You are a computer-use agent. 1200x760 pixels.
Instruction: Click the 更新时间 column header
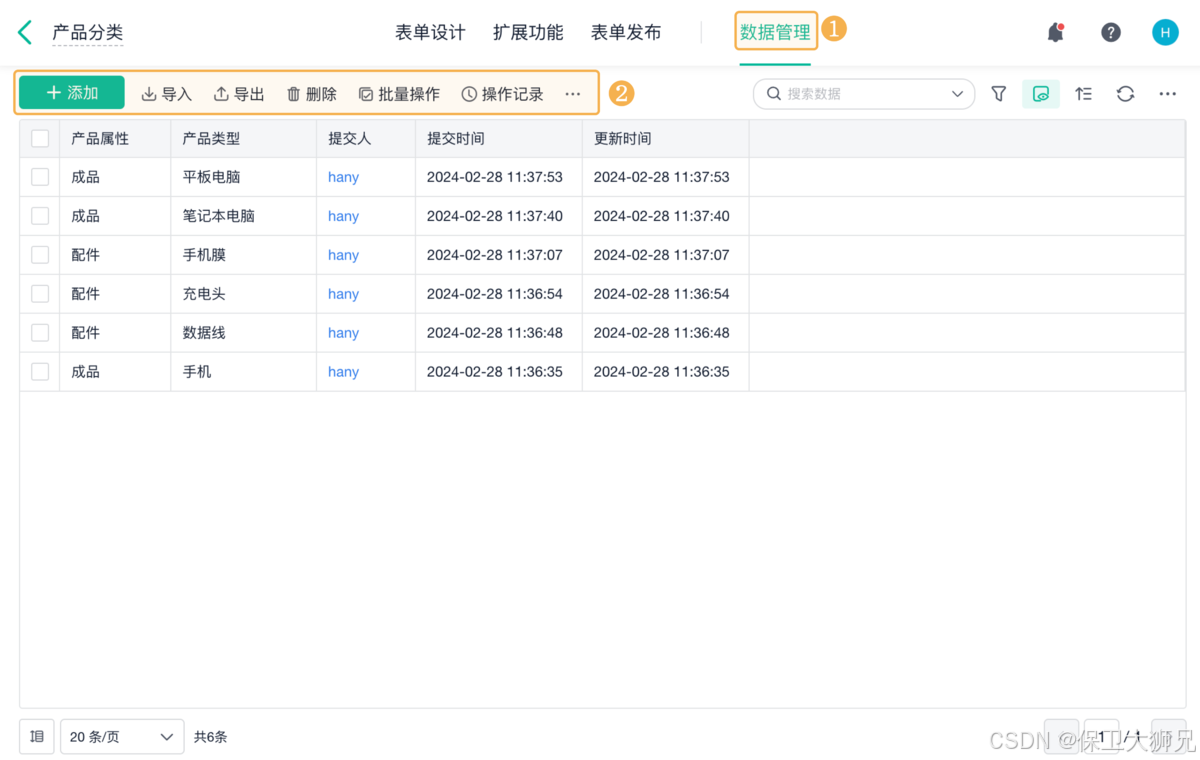point(665,139)
